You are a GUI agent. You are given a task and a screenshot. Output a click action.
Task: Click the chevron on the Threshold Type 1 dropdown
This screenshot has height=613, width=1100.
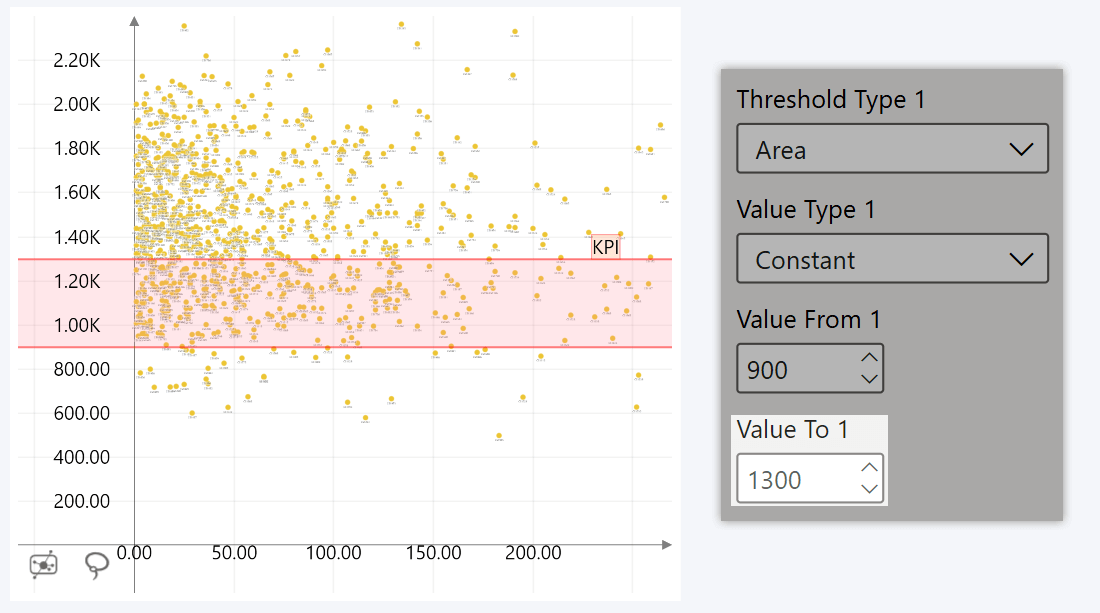[x=1022, y=148]
